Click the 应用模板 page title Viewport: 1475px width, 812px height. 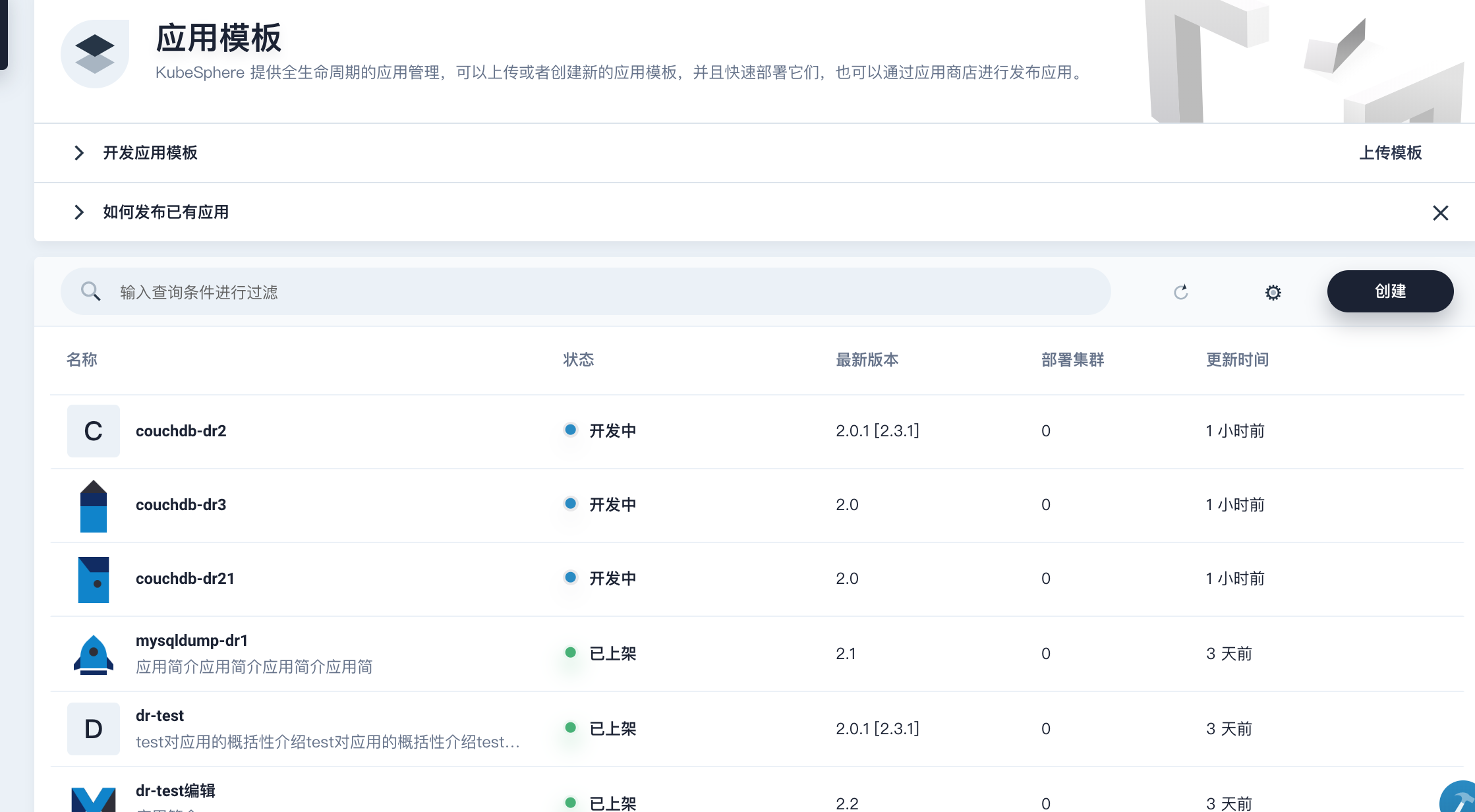point(219,38)
